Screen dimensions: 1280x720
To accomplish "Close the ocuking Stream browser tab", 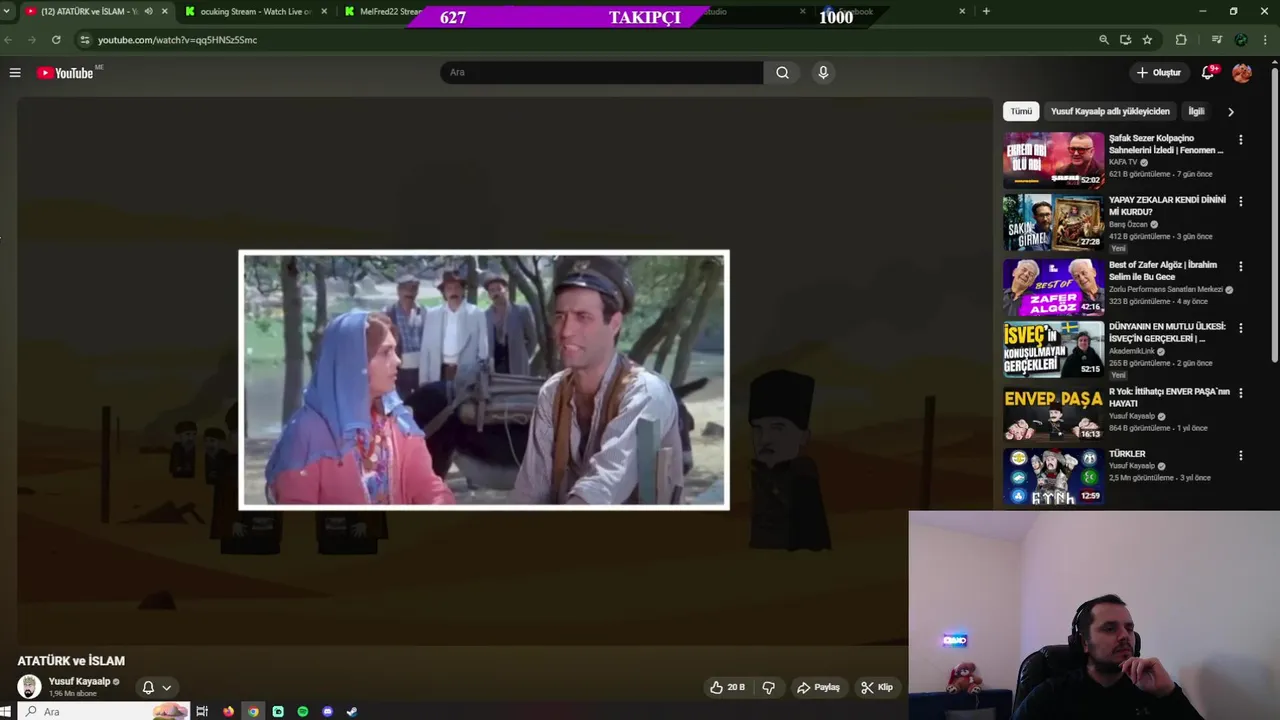I will (x=323, y=11).
